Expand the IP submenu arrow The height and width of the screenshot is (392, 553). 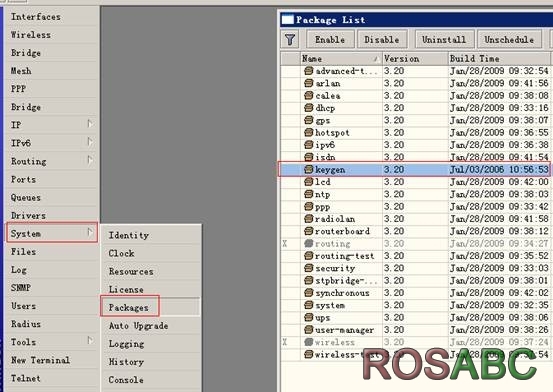click(x=90, y=124)
